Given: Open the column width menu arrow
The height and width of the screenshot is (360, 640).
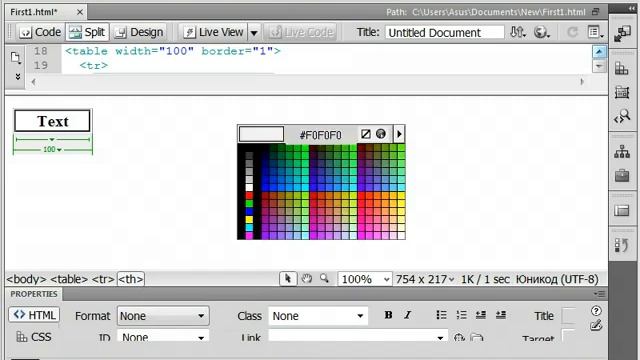Looking at the screenshot, I should (52, 140).
